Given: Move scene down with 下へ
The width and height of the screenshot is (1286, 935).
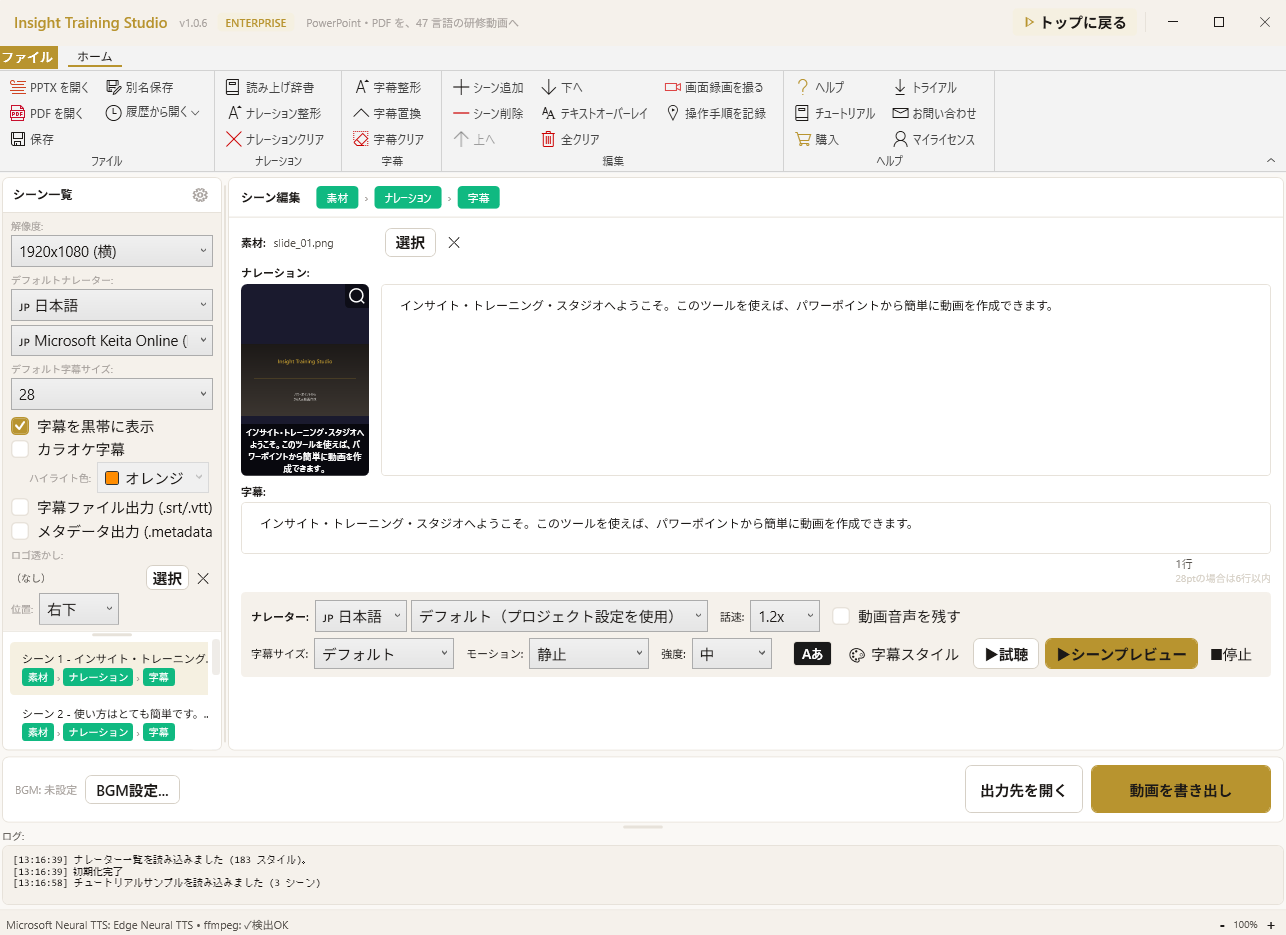Looking at the screenshot, I should 562,87.
